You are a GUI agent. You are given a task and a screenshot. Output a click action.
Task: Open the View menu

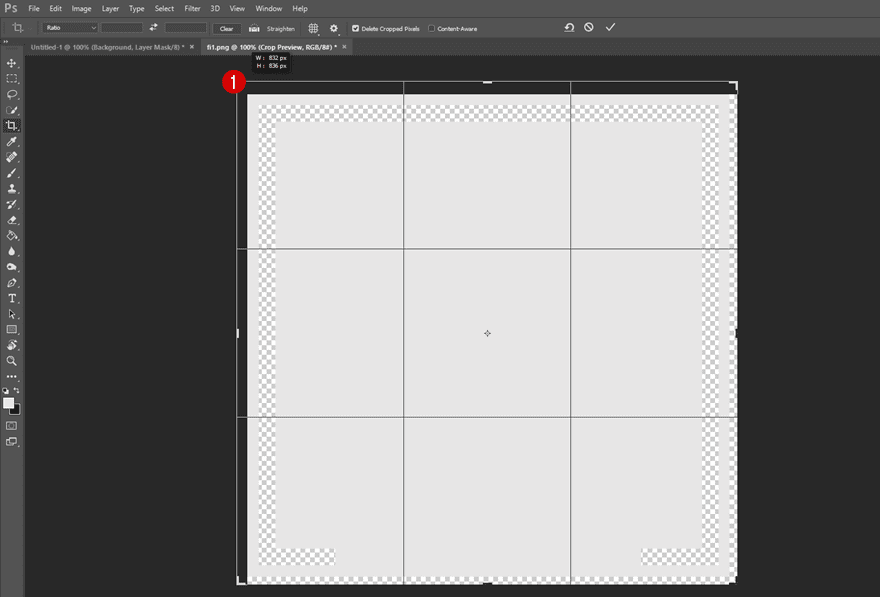[x=237, y=8]
